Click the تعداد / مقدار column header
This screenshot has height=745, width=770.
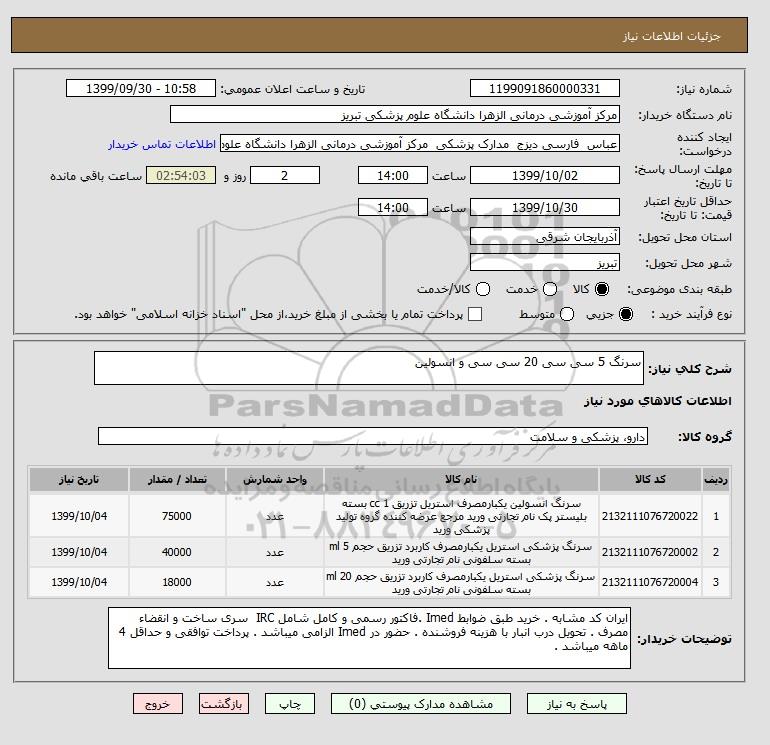(x=177, y=479)
